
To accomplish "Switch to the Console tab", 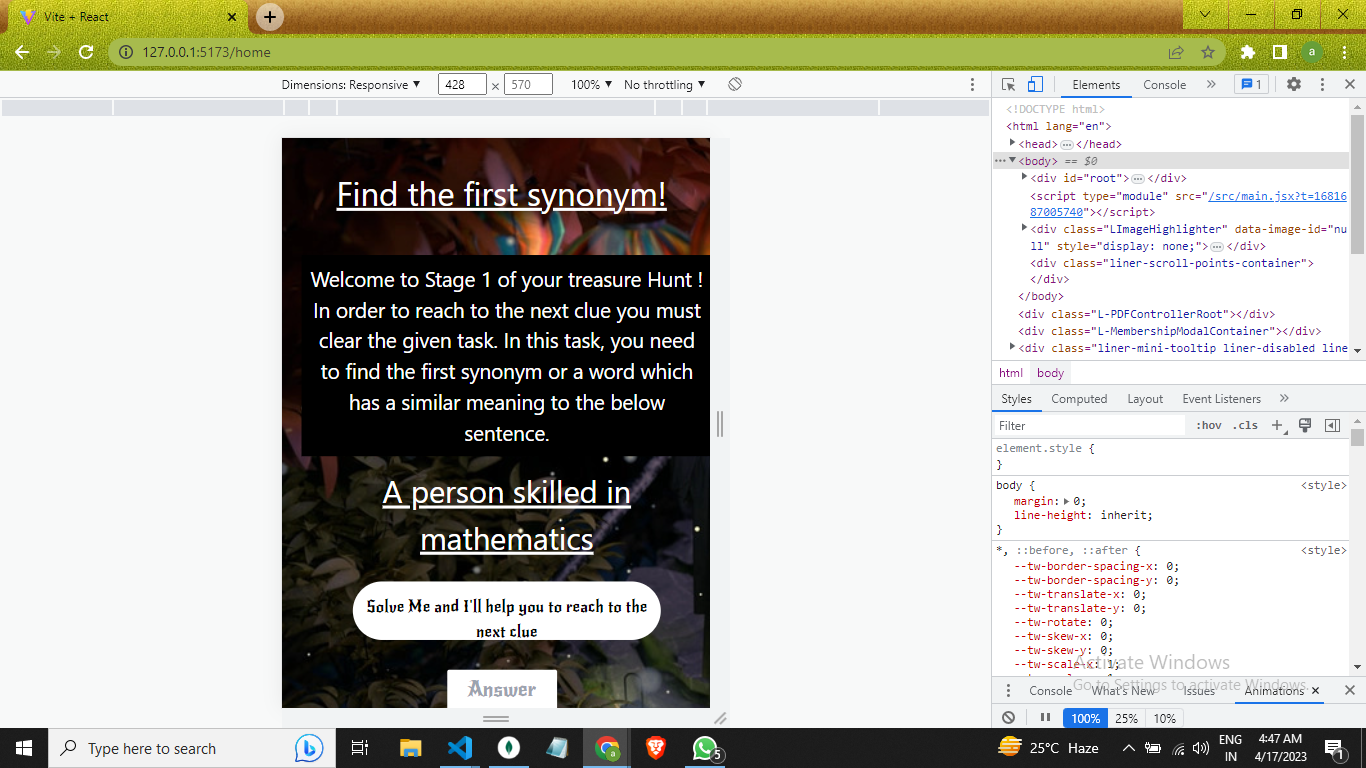I will coord(1163,84).
